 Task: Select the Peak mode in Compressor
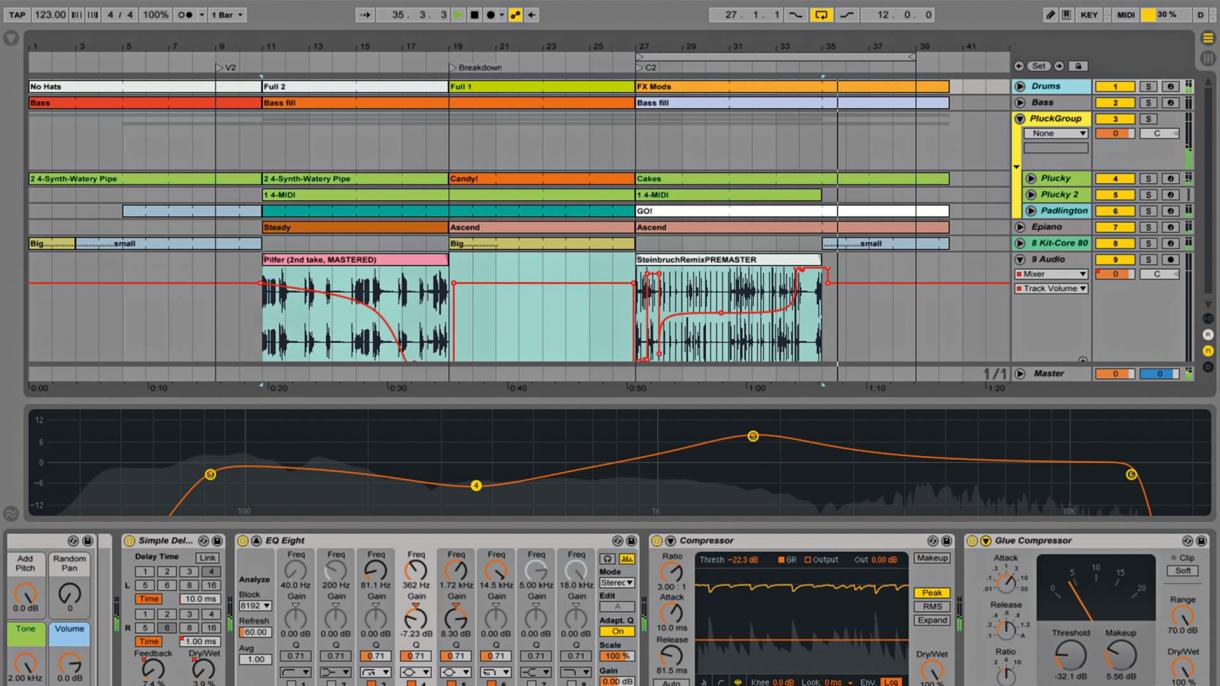(931, 593)
